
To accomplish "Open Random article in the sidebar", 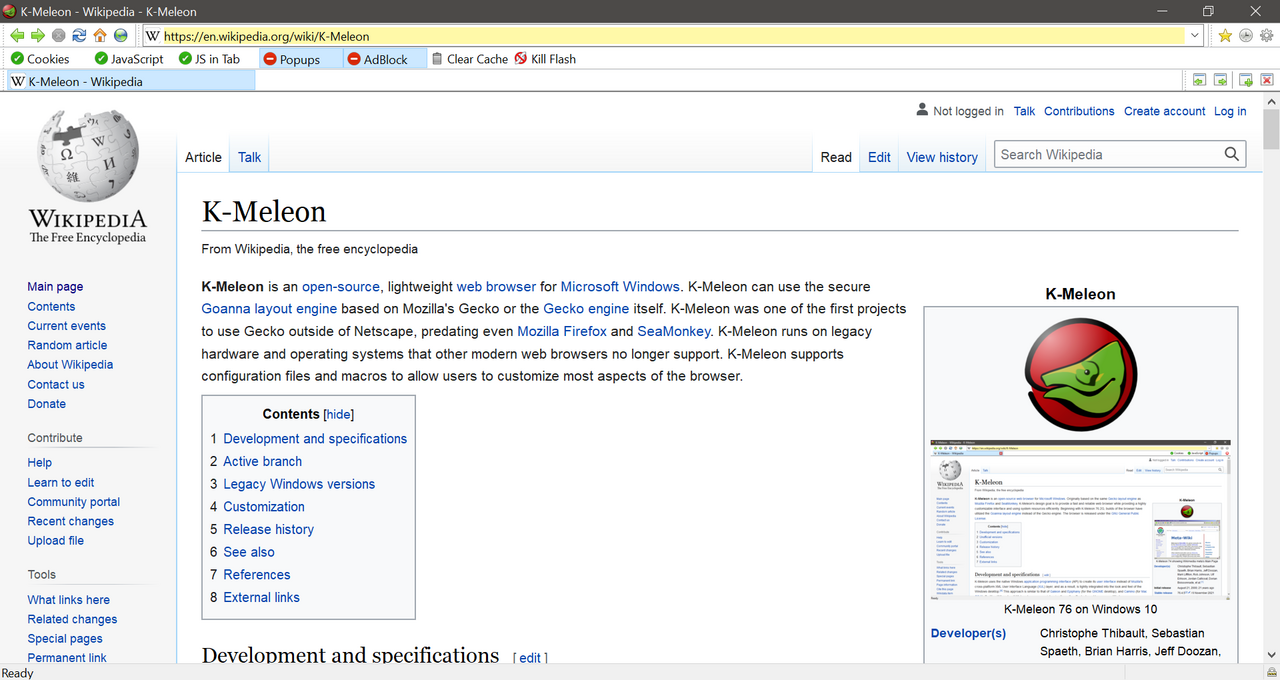I will click(x=67, y=345).
